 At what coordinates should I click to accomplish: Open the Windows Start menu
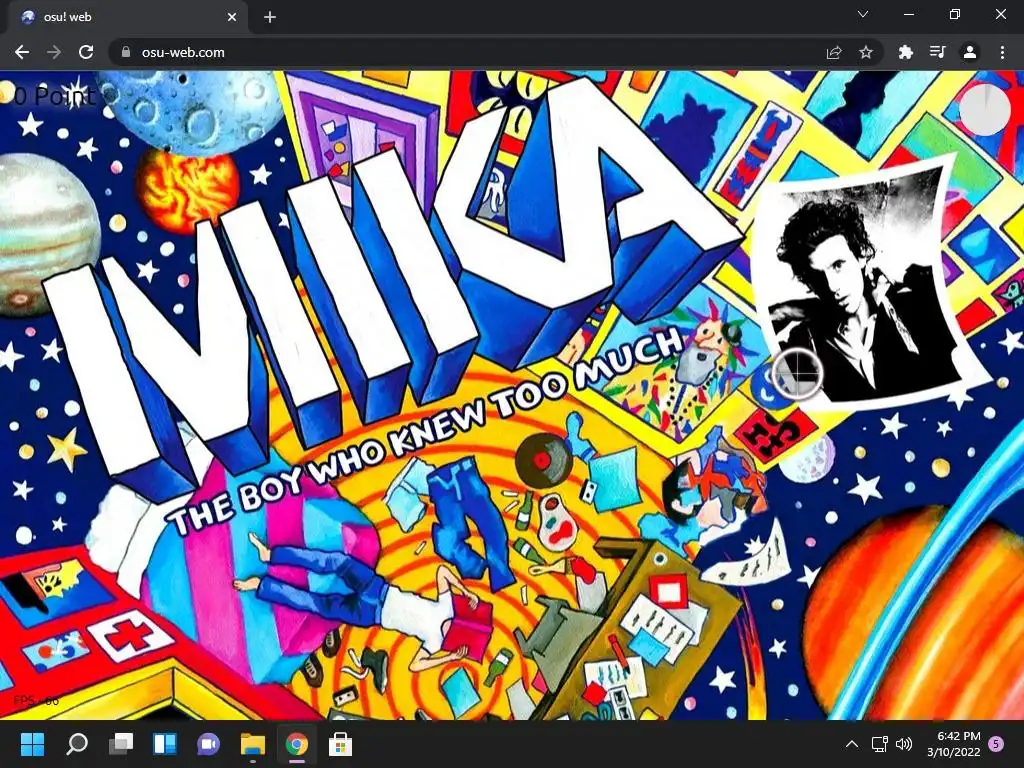tap(32, 744)
